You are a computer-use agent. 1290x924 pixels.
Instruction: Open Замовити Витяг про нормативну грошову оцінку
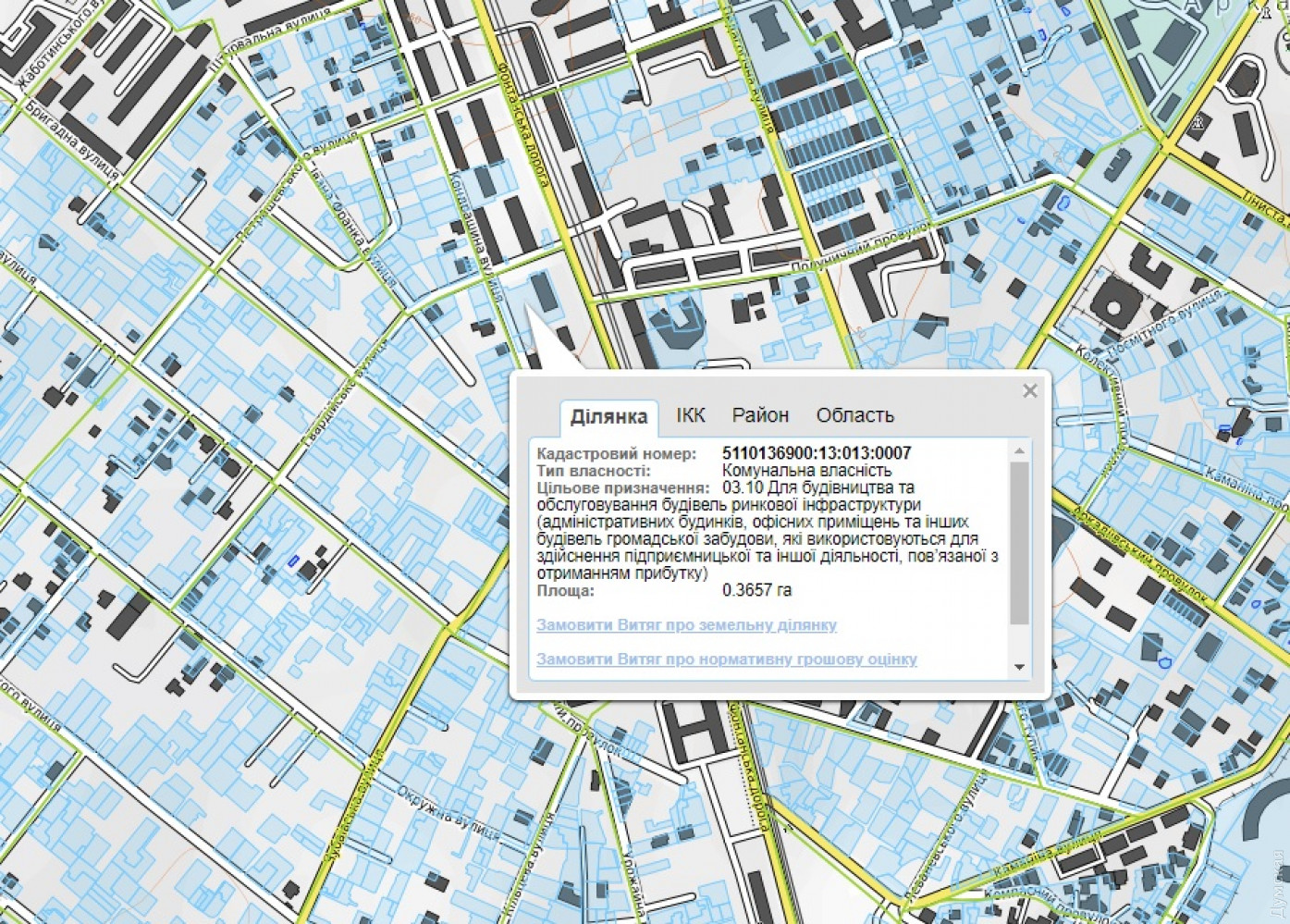pos(726,659)
